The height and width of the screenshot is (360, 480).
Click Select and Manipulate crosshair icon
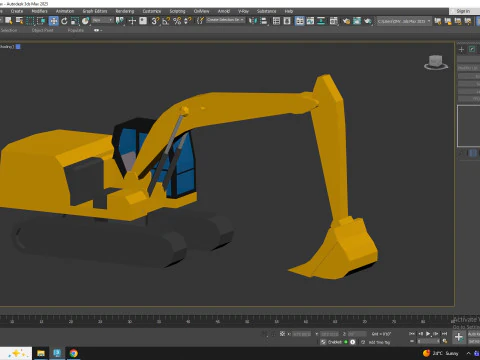tap(132, 21)
